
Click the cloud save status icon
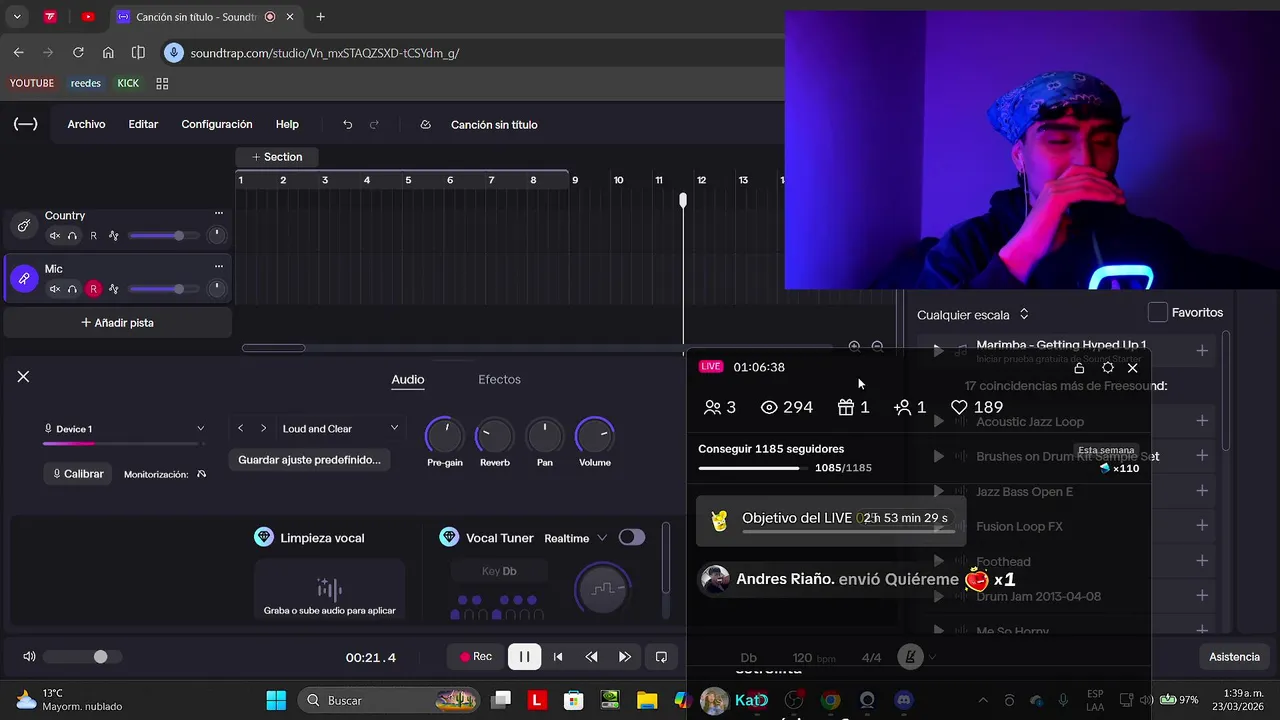pos(425,125)
